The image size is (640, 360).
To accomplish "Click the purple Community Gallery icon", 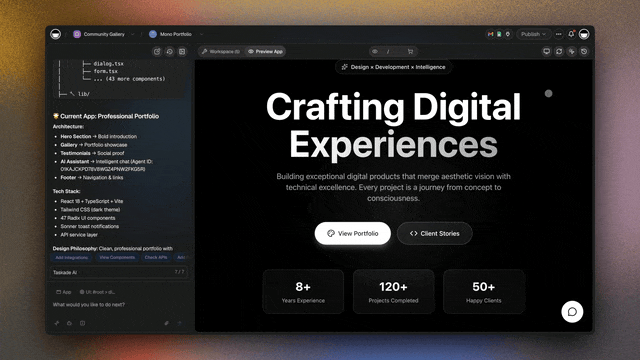I will [77, 34].
